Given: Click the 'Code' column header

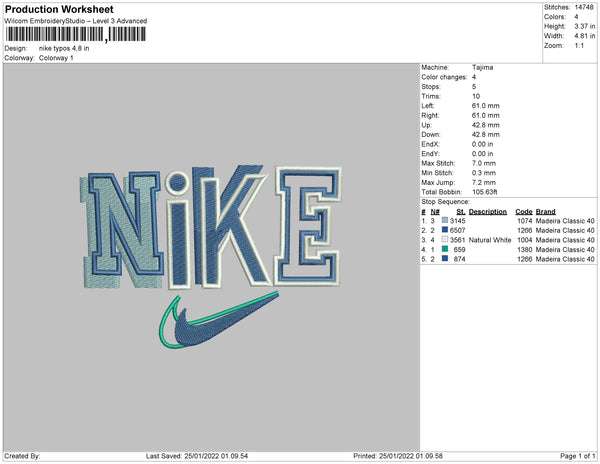Looking at the screenshot, I should click(x=524, y=212).
